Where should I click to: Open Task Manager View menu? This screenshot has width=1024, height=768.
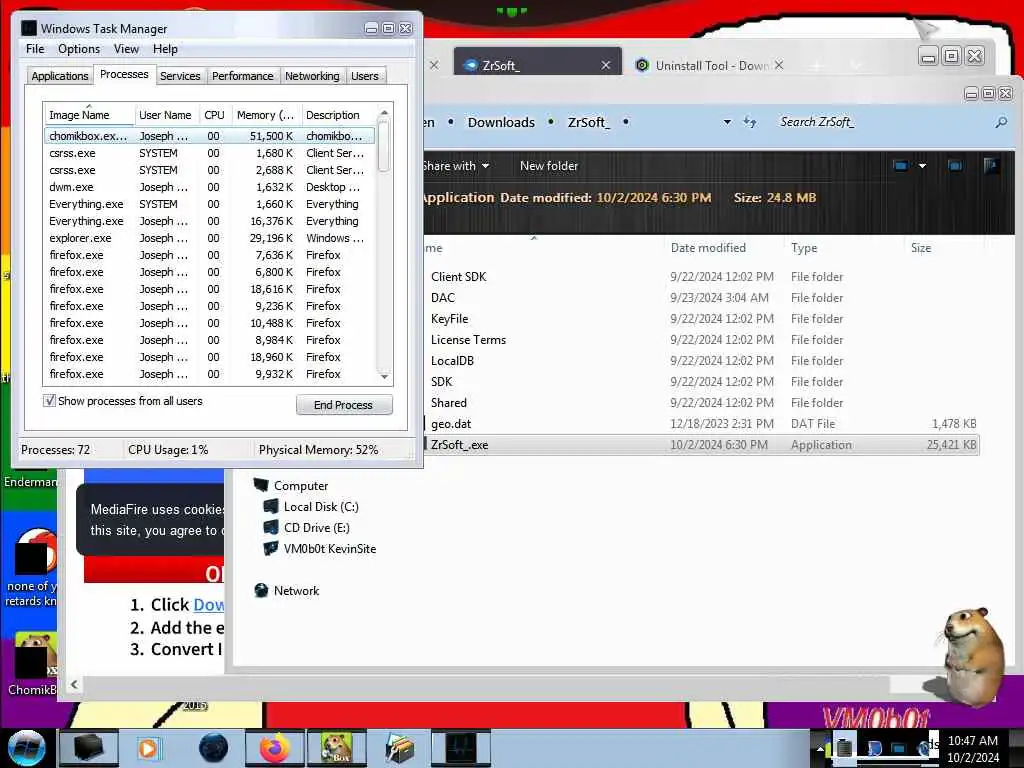126,49
